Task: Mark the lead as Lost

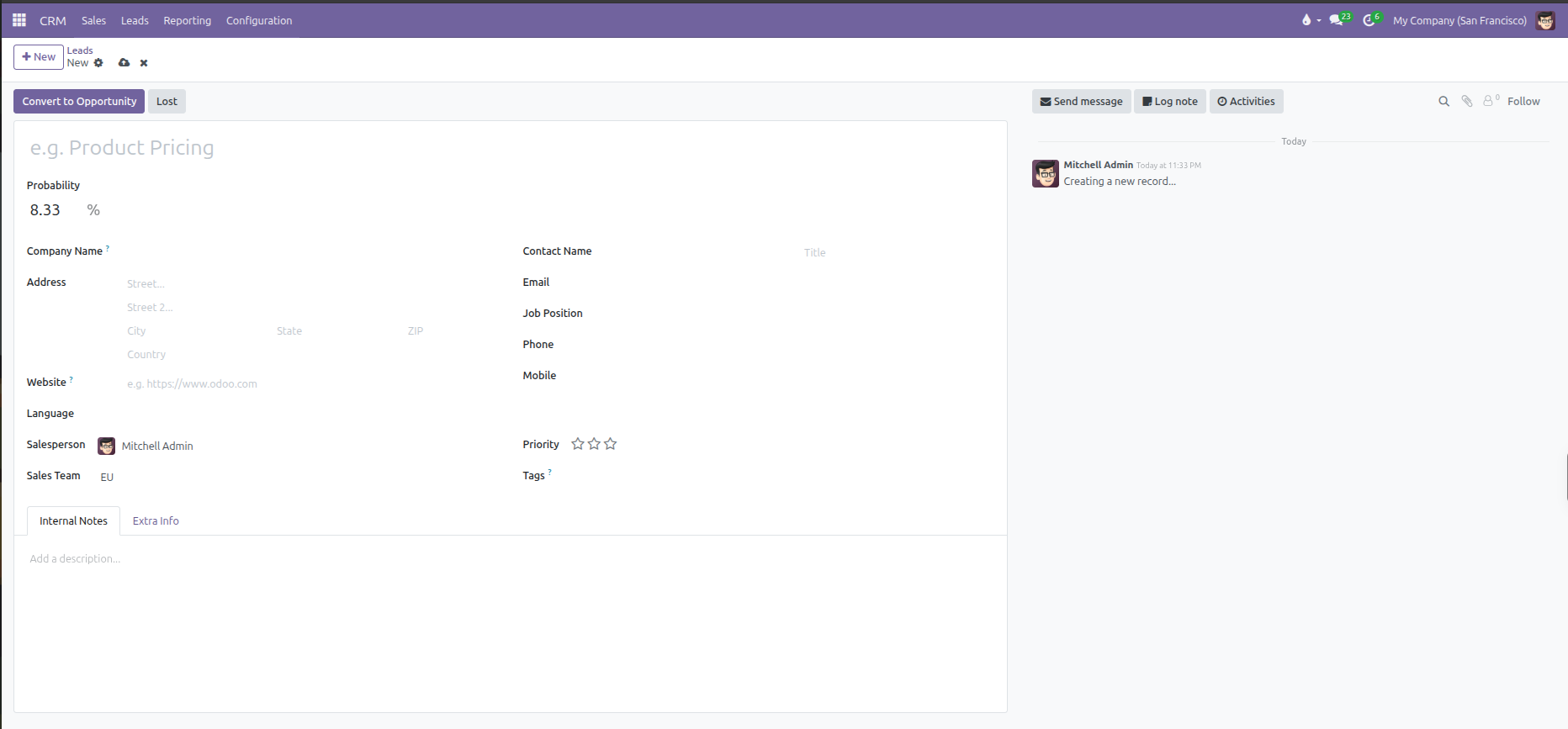Action: coord(167,102)
